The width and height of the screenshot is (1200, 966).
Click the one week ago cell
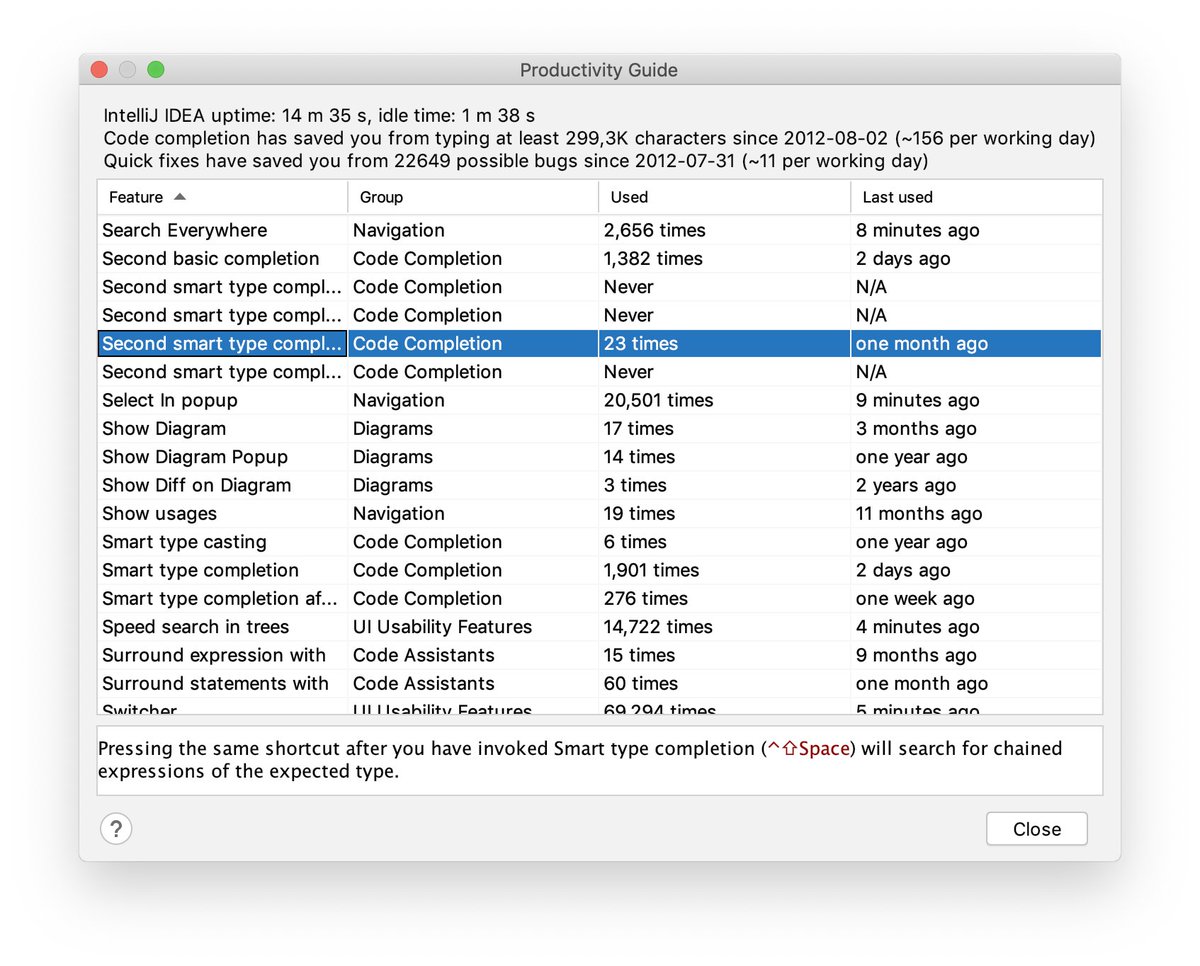click(976, 598)
